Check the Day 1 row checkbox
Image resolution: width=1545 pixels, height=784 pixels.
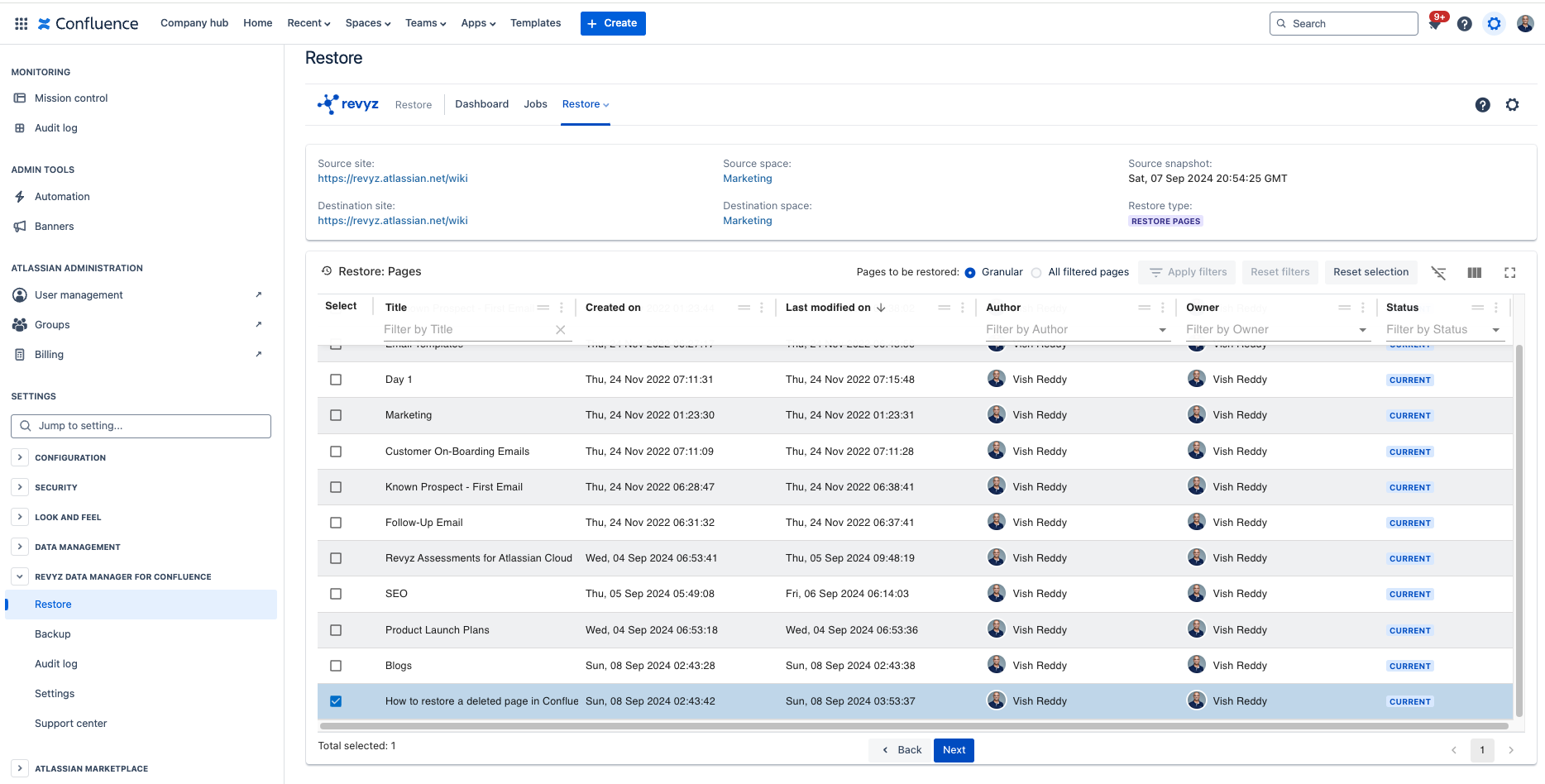[336, 380]
